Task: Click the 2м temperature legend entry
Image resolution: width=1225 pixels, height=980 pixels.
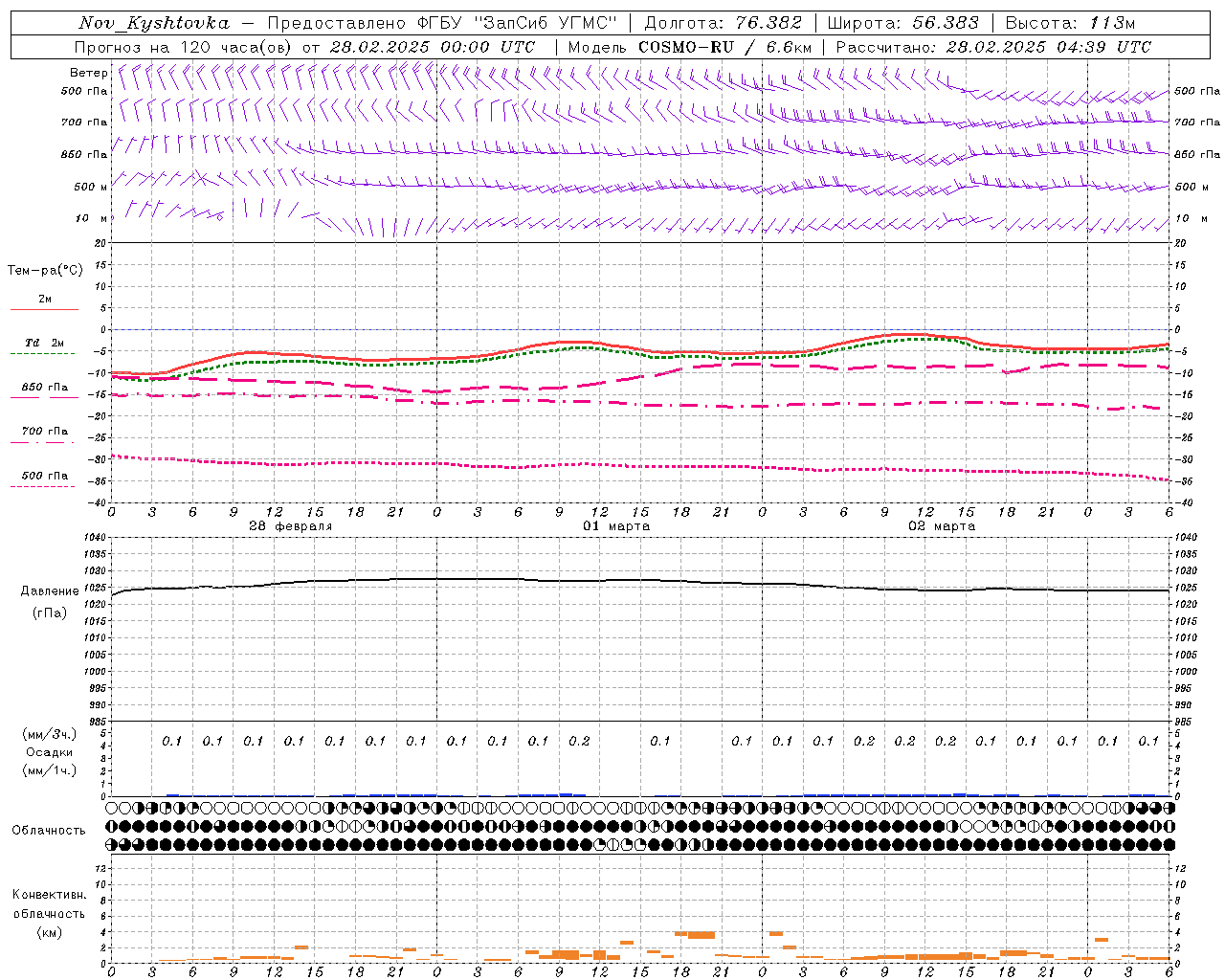Action: 45,300
